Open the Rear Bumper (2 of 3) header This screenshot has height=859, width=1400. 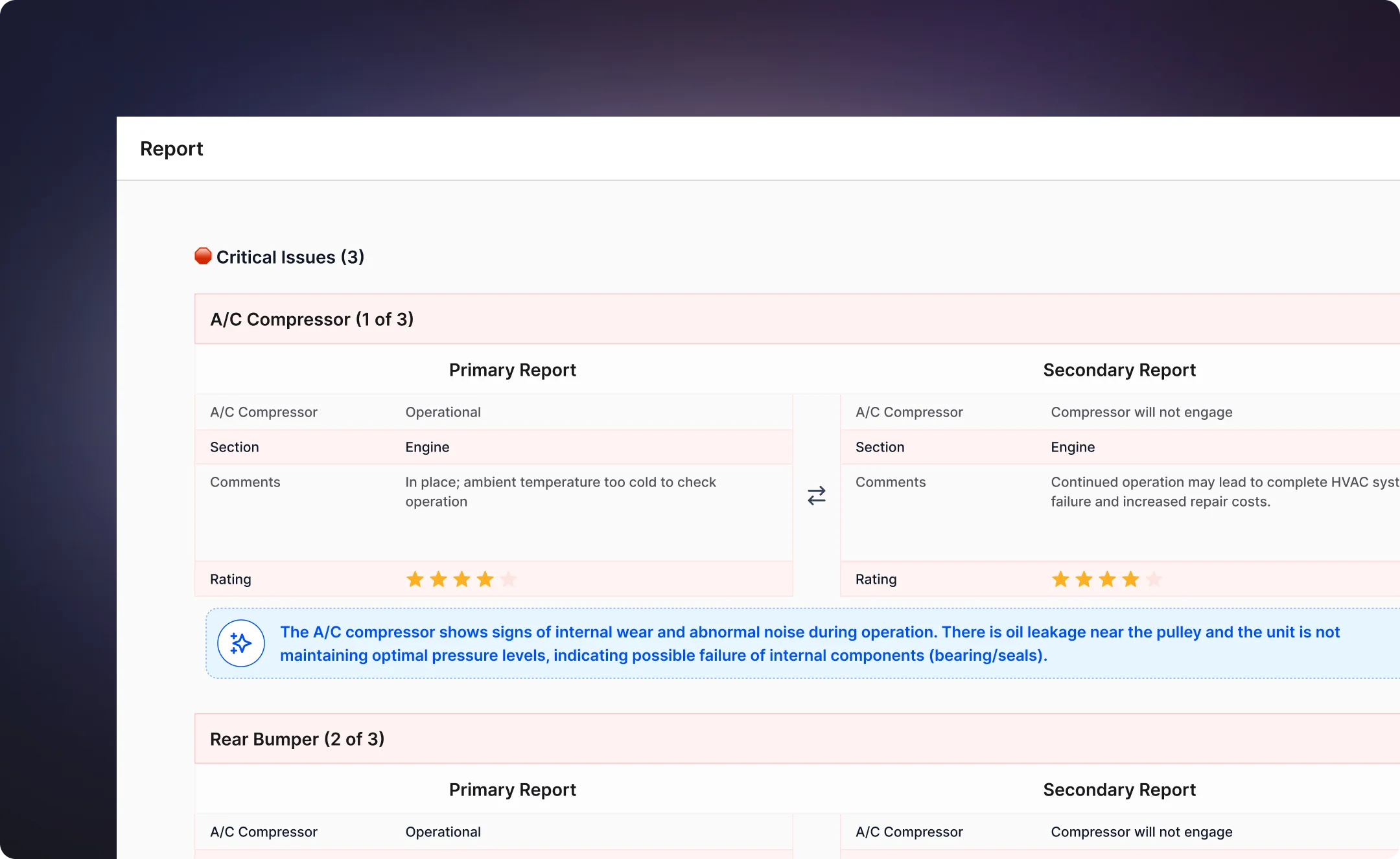click(797, 739)
